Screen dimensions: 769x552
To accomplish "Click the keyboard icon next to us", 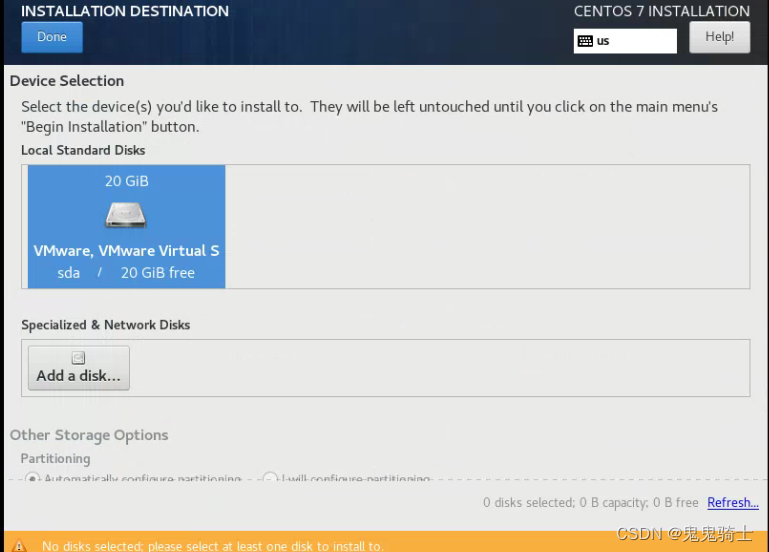I will tap(585, 41).
